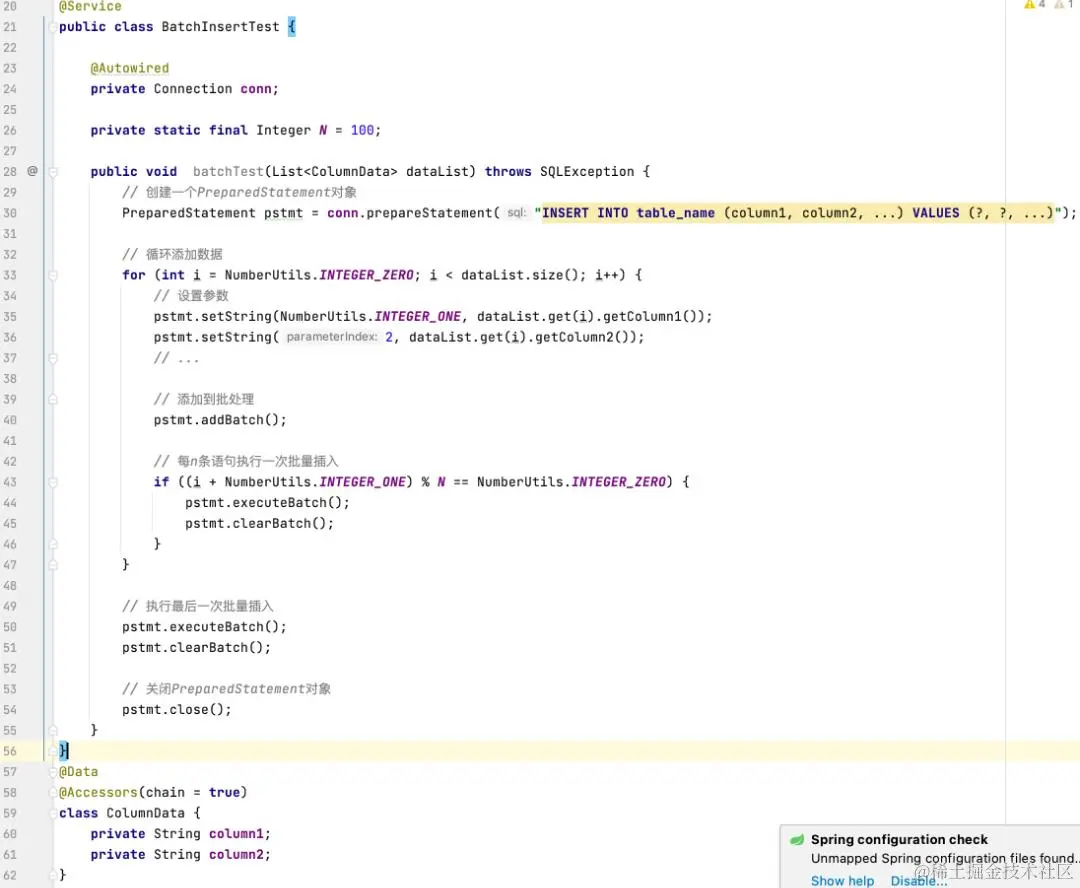Click the fold end marker on line 47

pos(53,565)
